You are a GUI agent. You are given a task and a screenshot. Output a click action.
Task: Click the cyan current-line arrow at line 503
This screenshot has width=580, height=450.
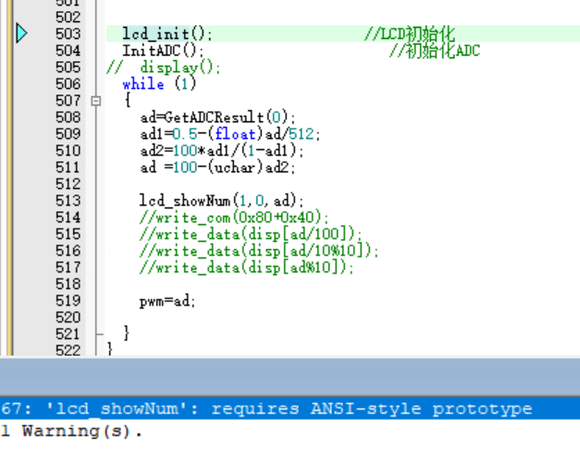[x=21, y=33]
